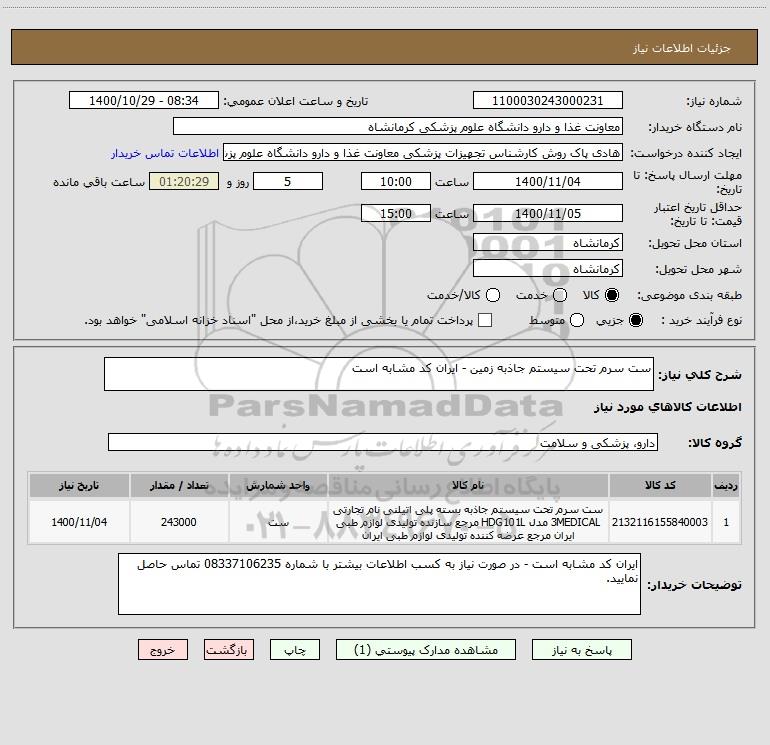Click the کد کالا column header

tap(660, 485)
